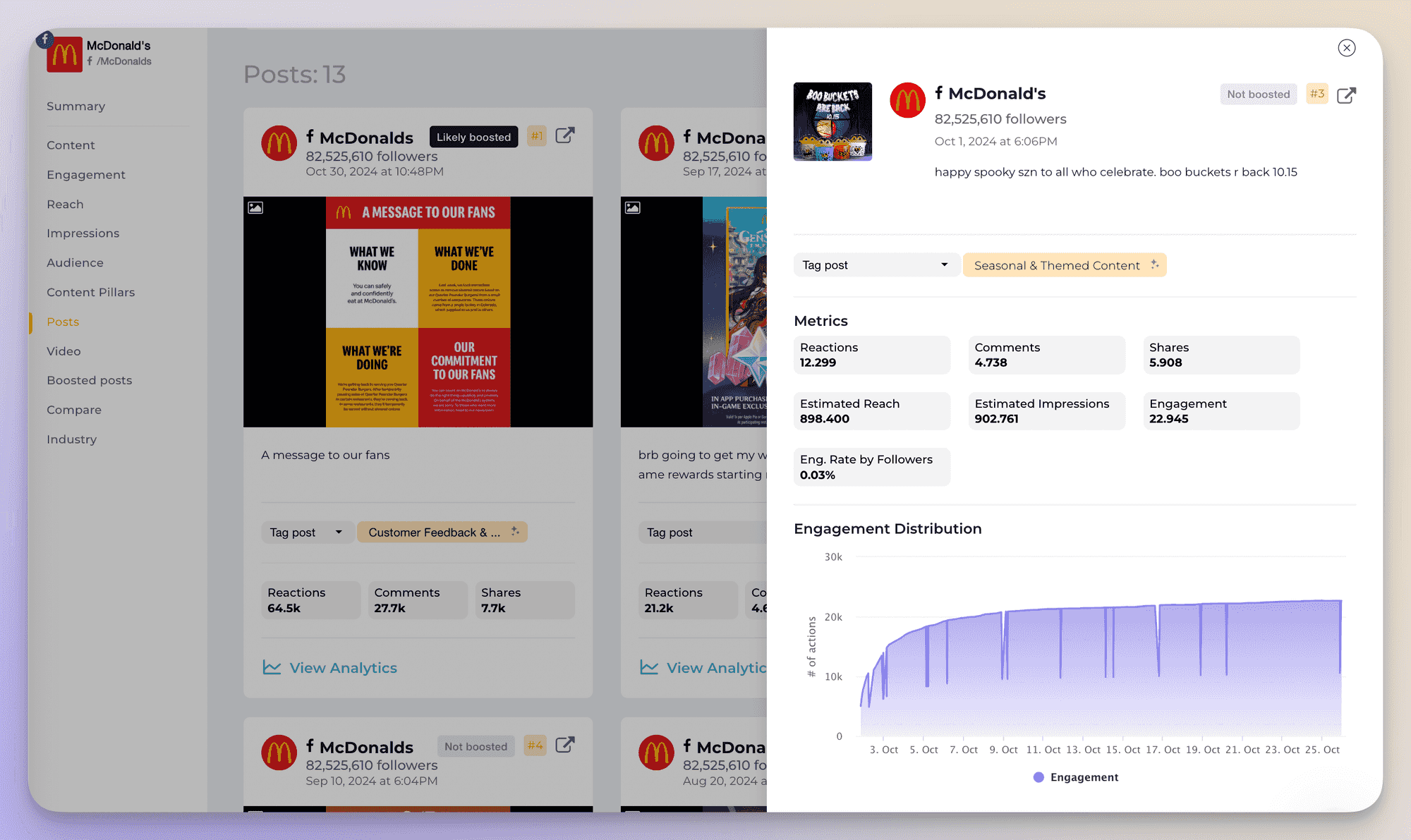The image size is (1411, 840).
Task: Open Boosted posts in sidebar
Action: click(89, 381)
